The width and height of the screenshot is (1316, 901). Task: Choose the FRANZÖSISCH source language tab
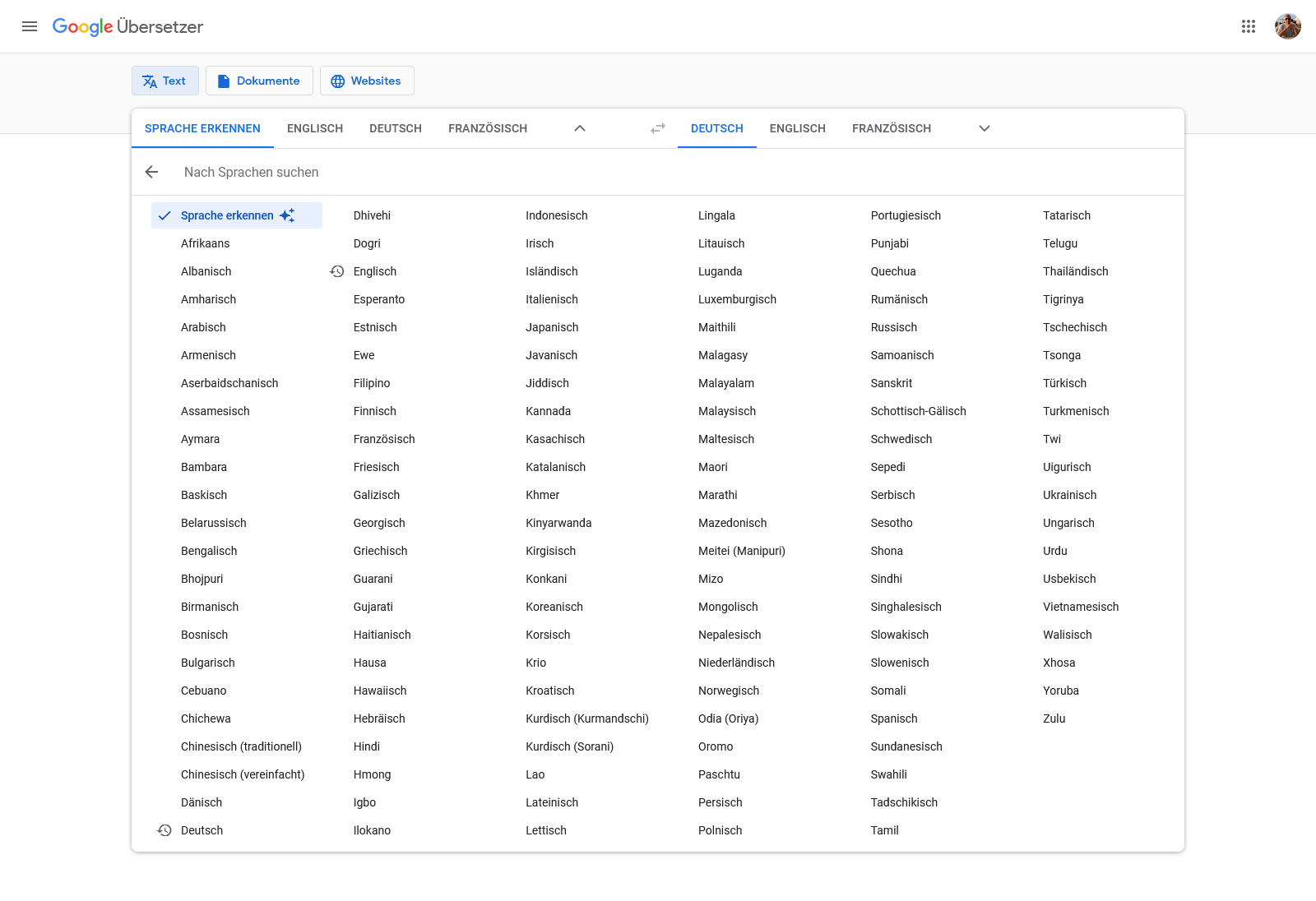coord(488,128)
